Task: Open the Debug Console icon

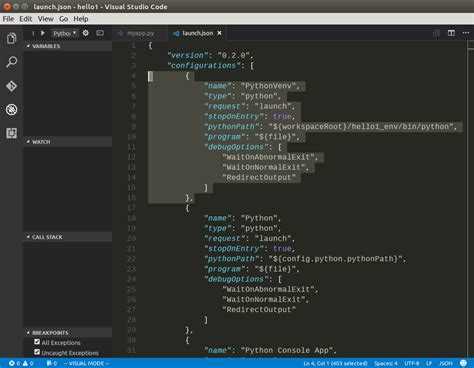Action: 100,33
